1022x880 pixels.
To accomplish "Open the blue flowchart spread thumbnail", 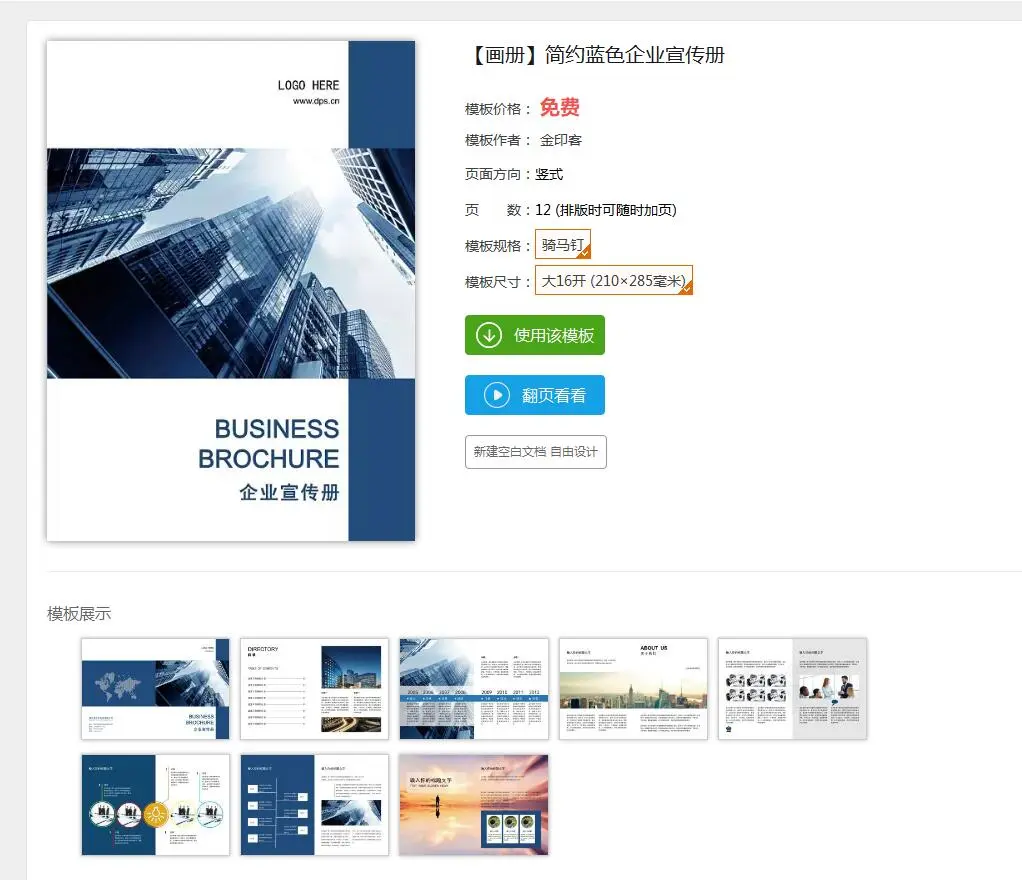I will pyautogui.click(x=314, y=804).
